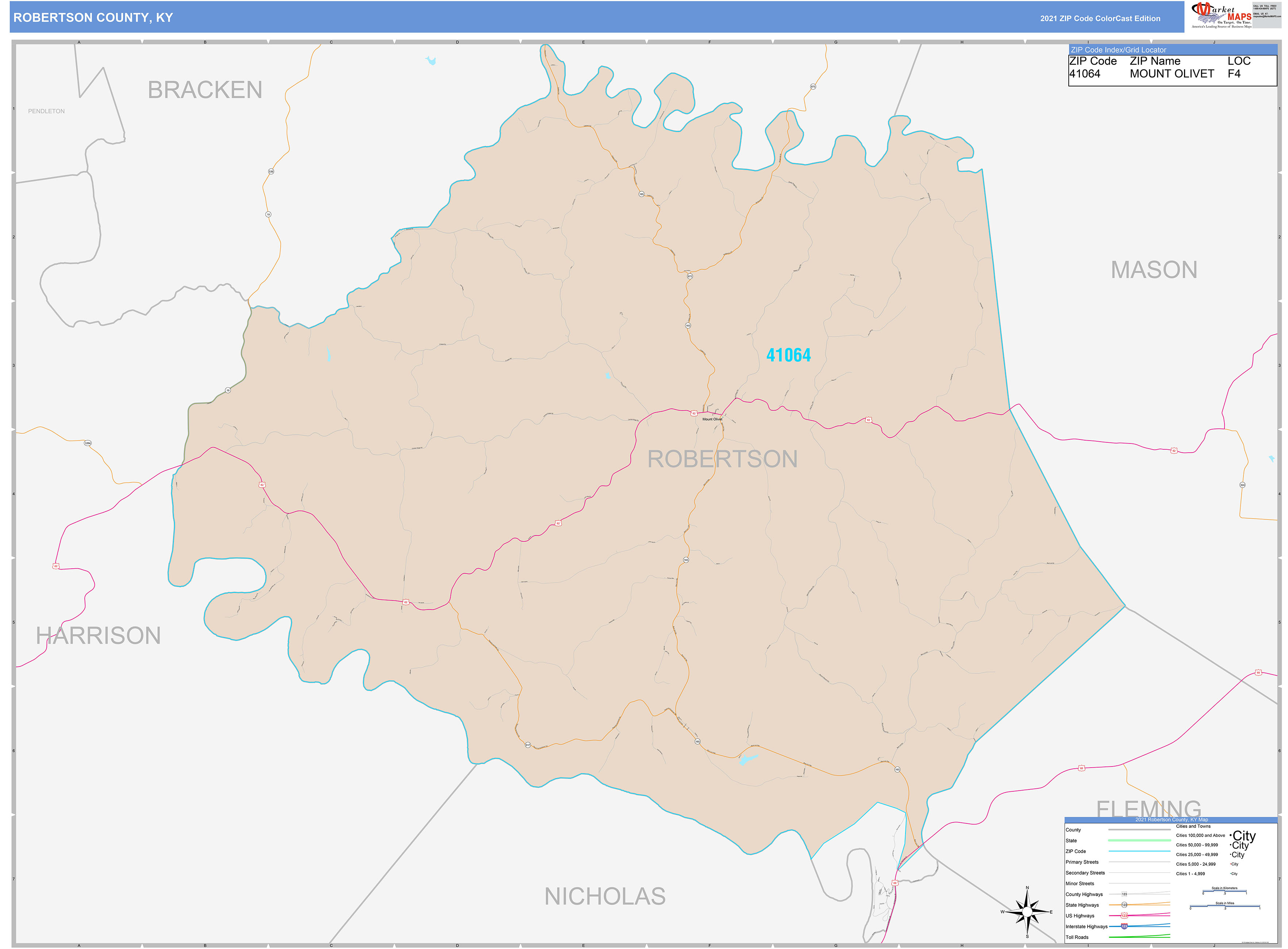Screen dimensions: 1288x949
Task: Click the Interstate Highways 123 shield symbol
Action: coord(1125,927)
